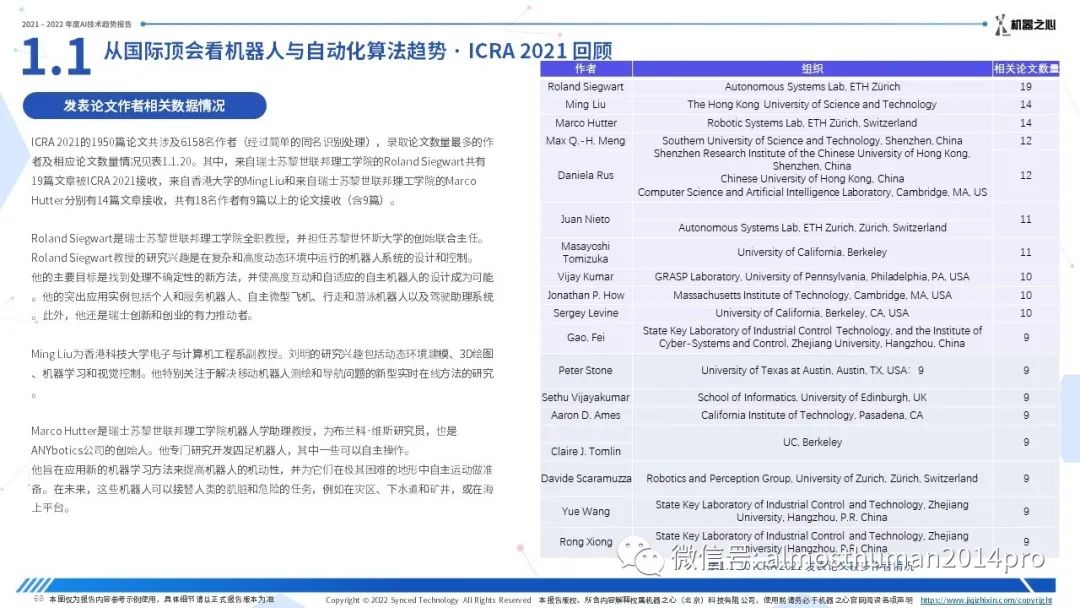Click the GRASP Laboratory organization cell
This screenshot has height=608, width=1080.
point(812,277)
